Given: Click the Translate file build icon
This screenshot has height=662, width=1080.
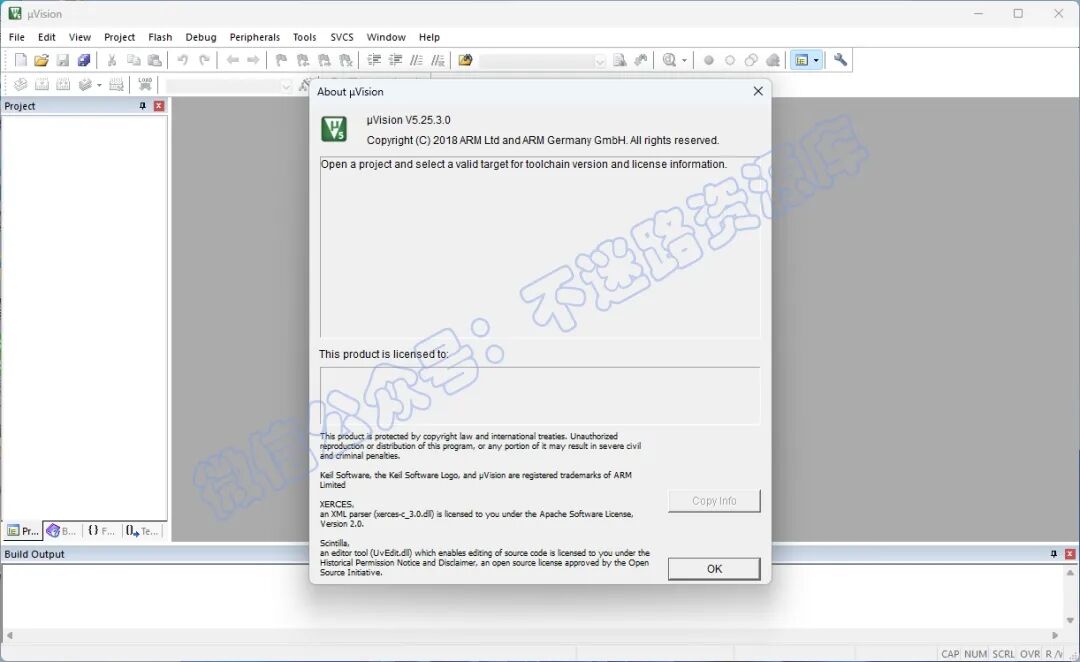Looking at the screenshot, I should pos(21,85).
